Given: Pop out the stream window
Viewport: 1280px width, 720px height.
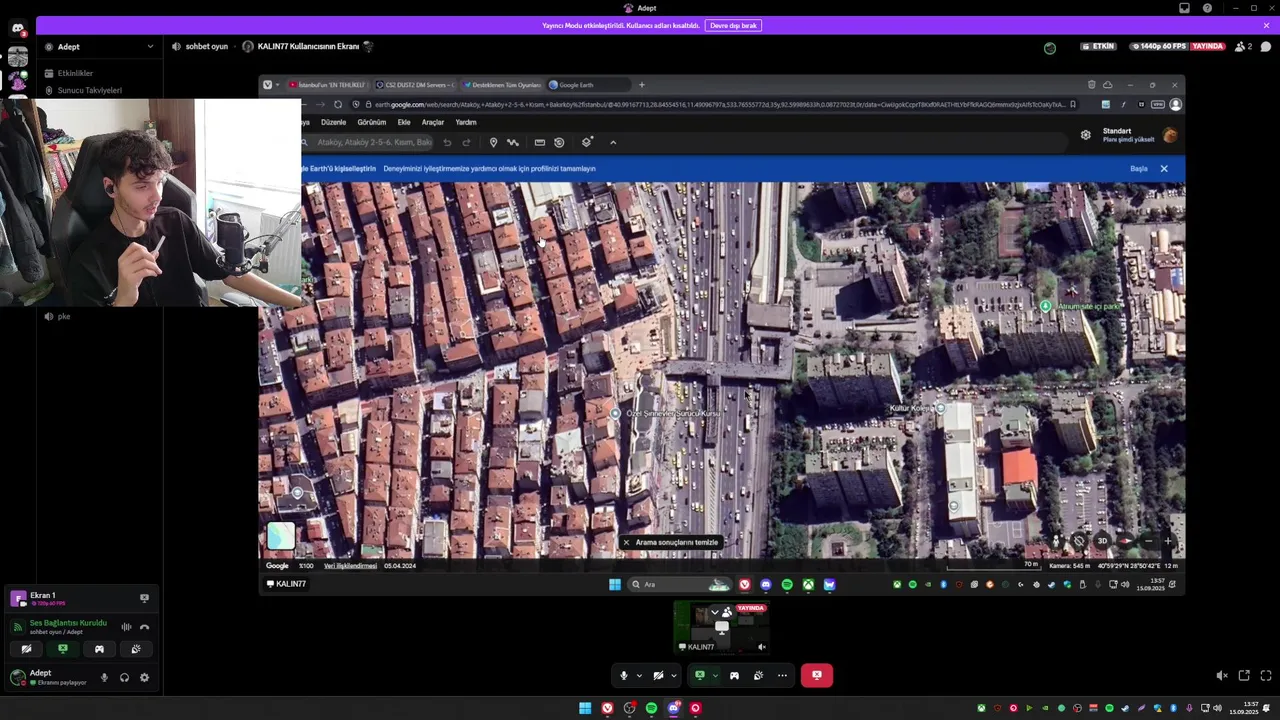Looking at the screenshot, I should [1244, 676].
